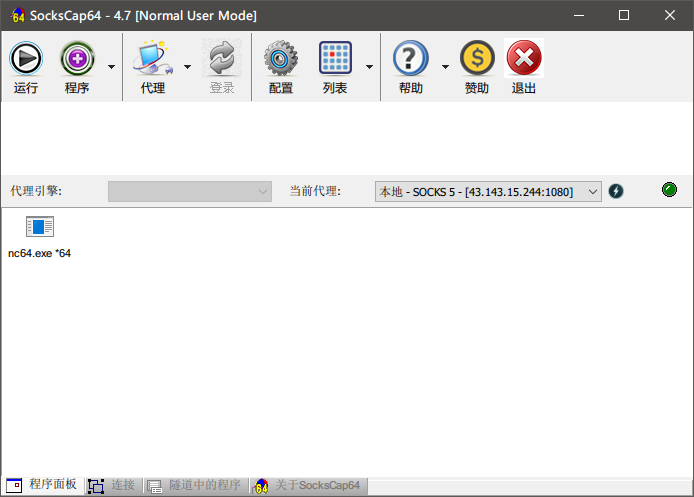Switch to the 连接 connections tab

(112, 485)
